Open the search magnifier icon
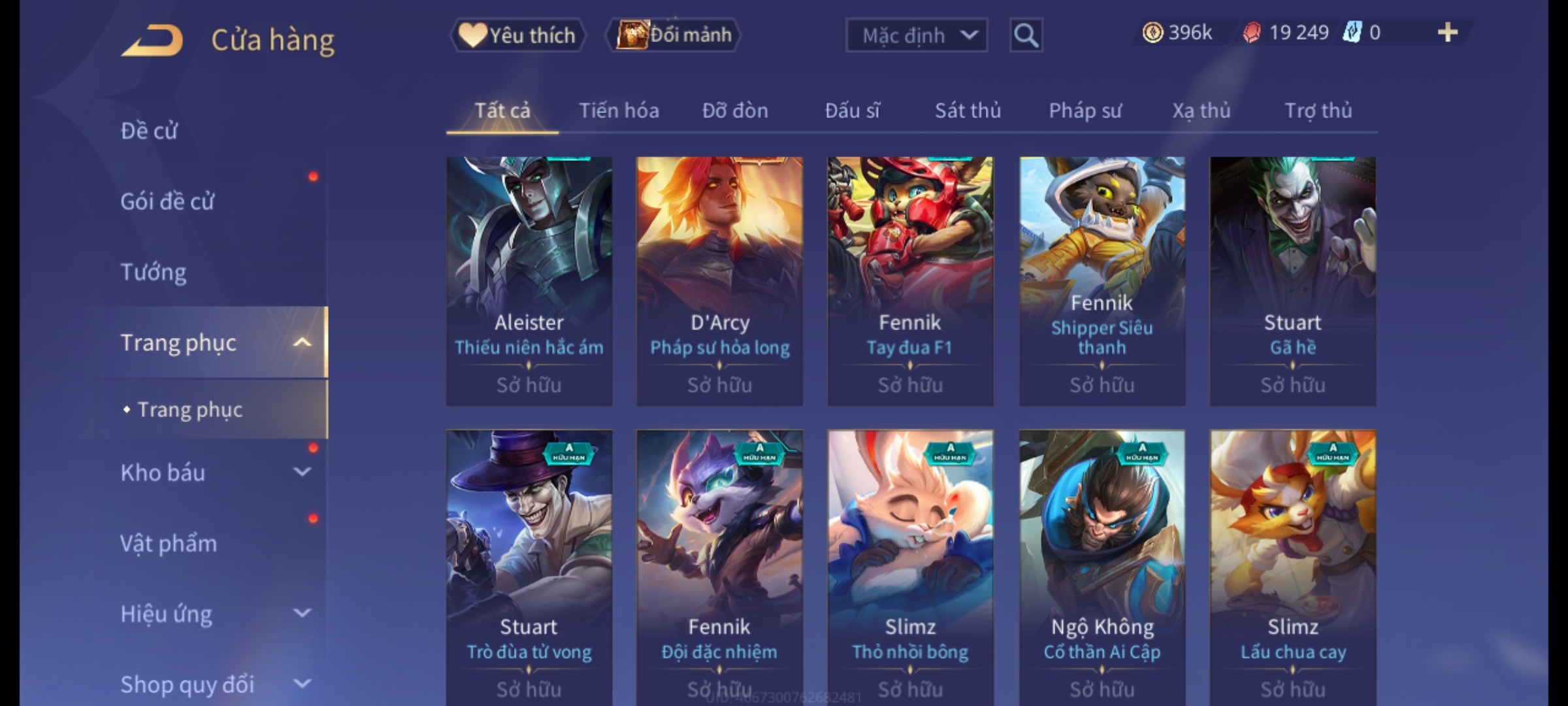Viewport: 1568px width, 706px height. pos(1026,35)
